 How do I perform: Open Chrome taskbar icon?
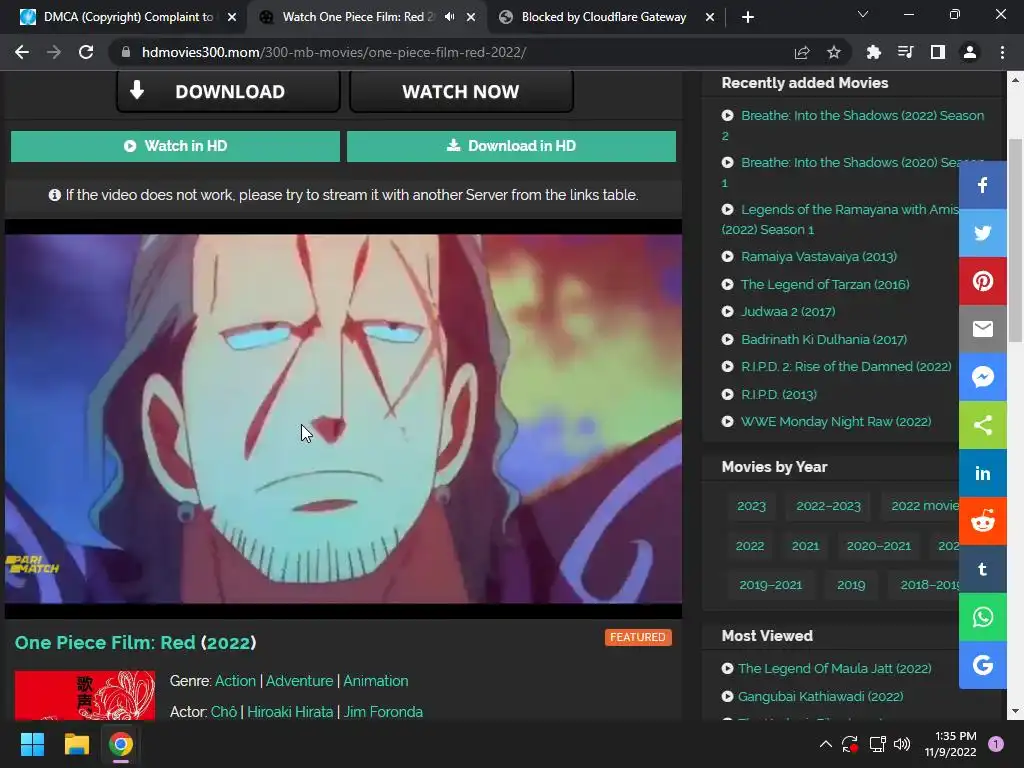tap(121, 744)
